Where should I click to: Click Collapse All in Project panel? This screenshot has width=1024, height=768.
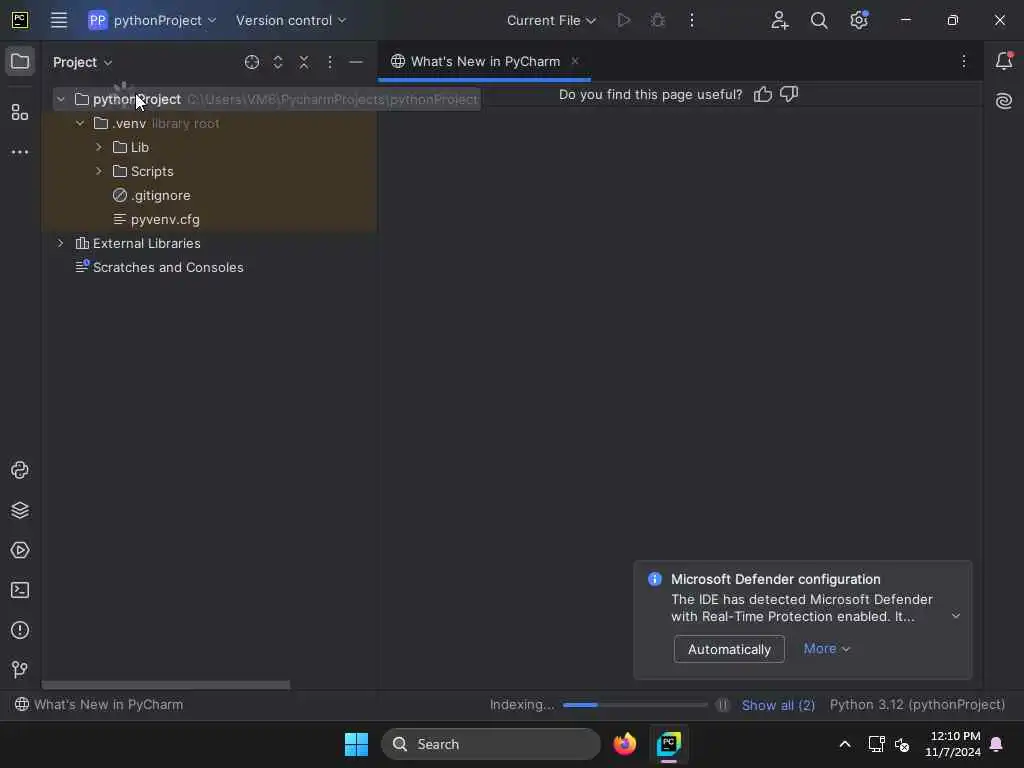click(x=304, y=62)
